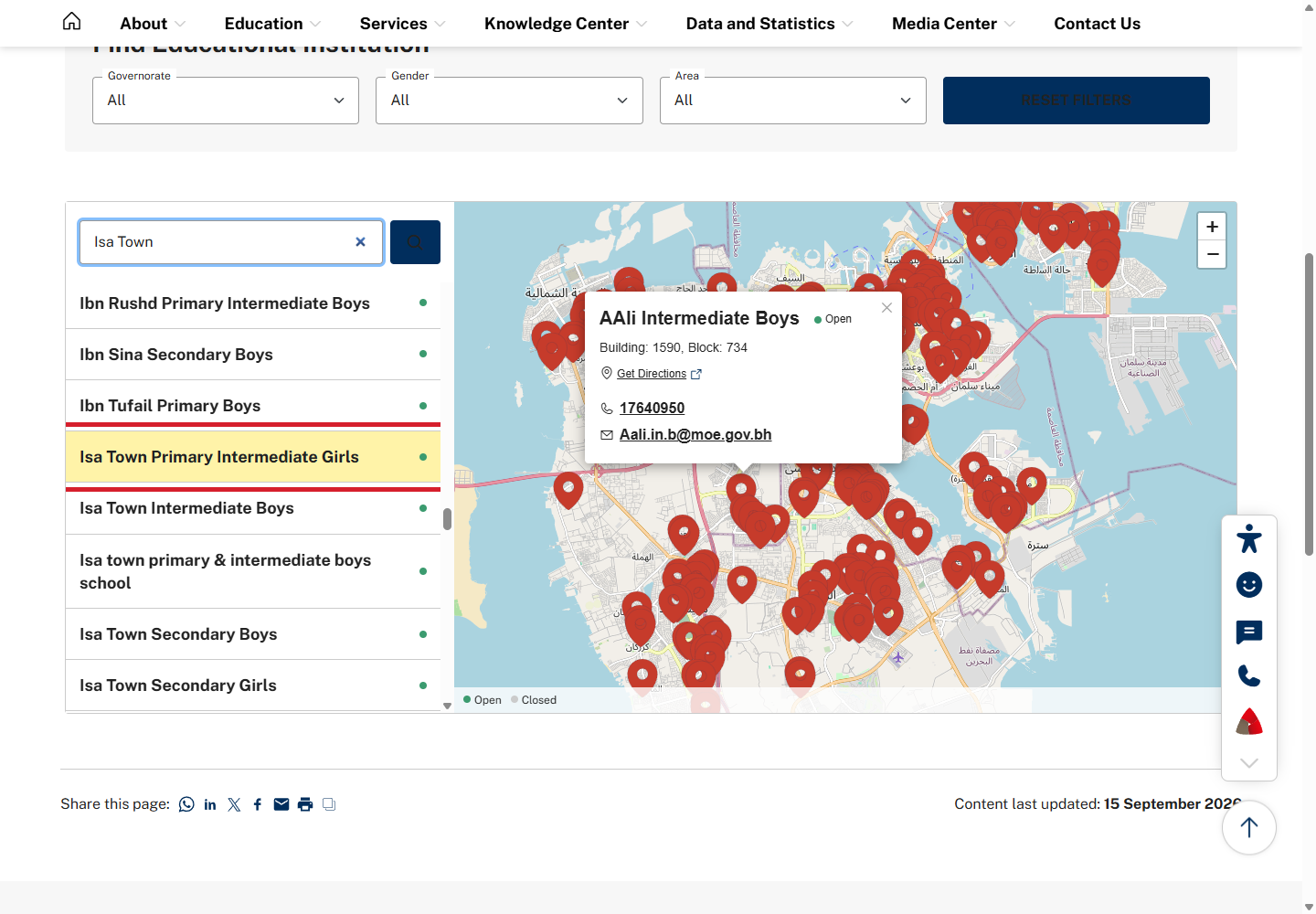This screenshot has width=1316, height=914.
Task: Zoom in on the map
Action: 1212,227
